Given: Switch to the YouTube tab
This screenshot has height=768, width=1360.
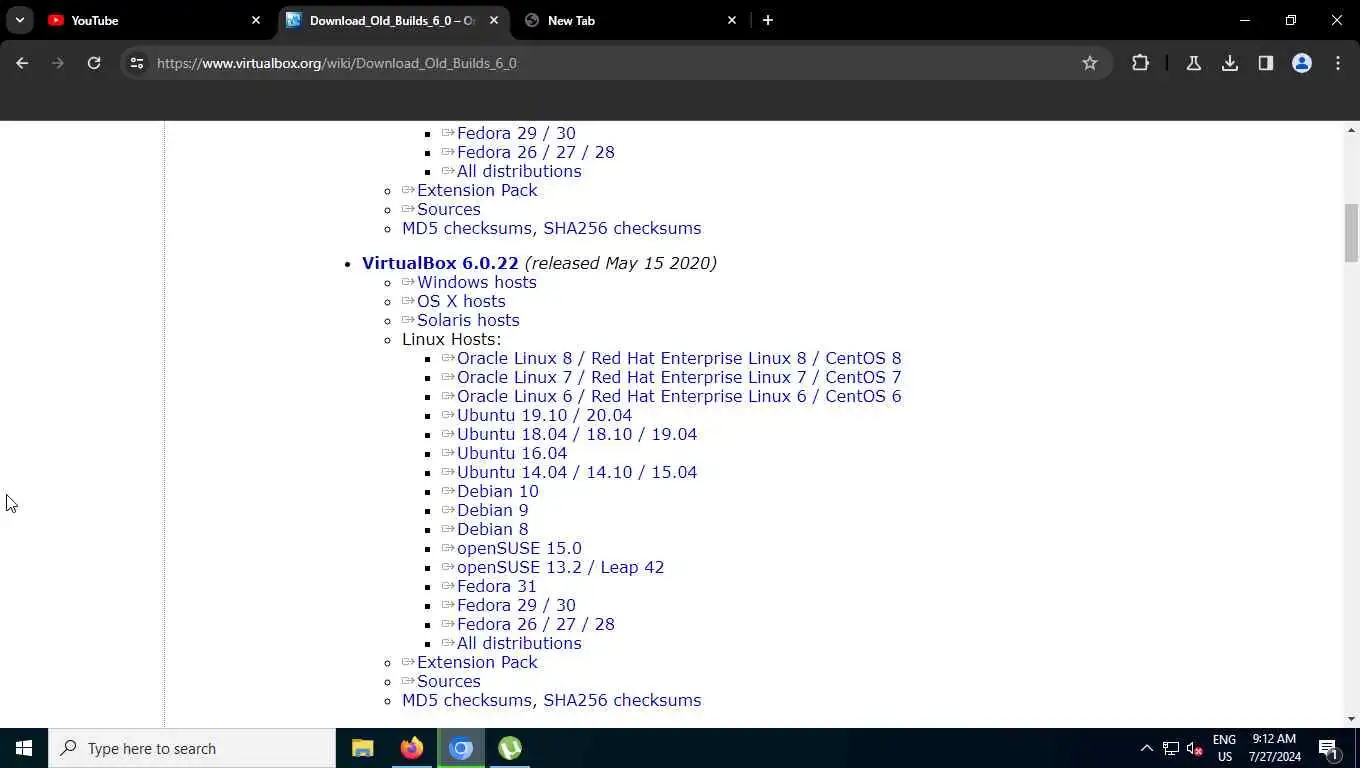Looking at the screenshot, I should click(155, 20).
